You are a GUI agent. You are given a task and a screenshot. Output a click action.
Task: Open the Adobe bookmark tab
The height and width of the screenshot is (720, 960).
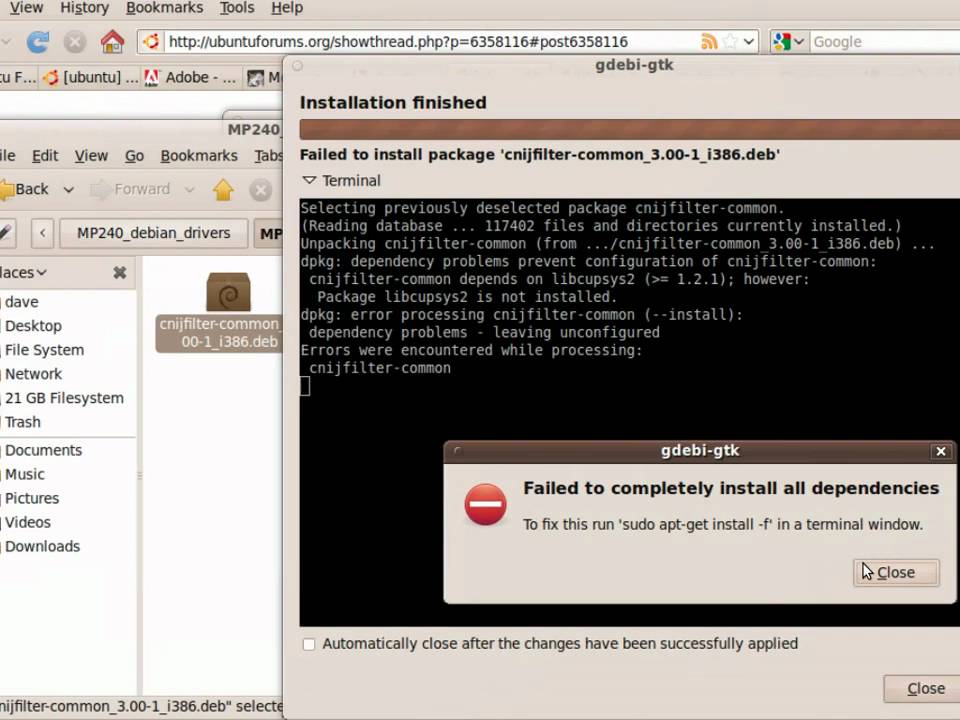[190, 77]
